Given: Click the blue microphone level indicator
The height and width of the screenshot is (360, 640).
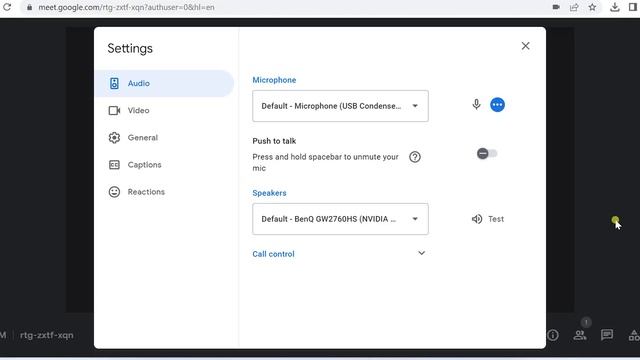Looking at the screenshot, I should coord(497,105).
